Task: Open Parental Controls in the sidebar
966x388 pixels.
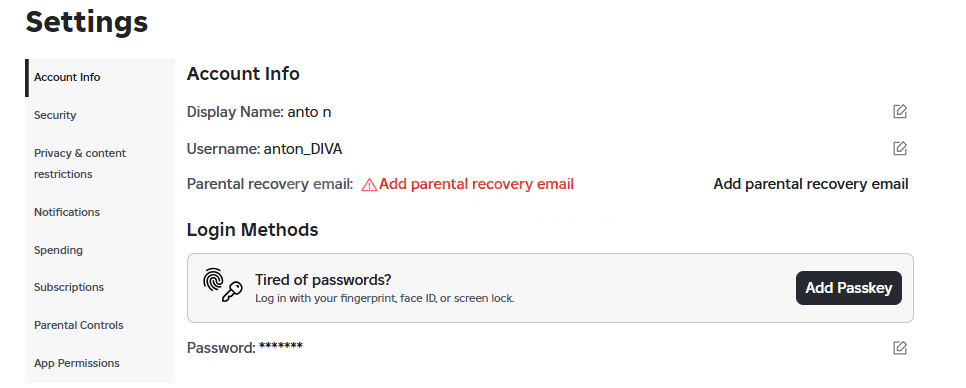Action: (78, 325)
